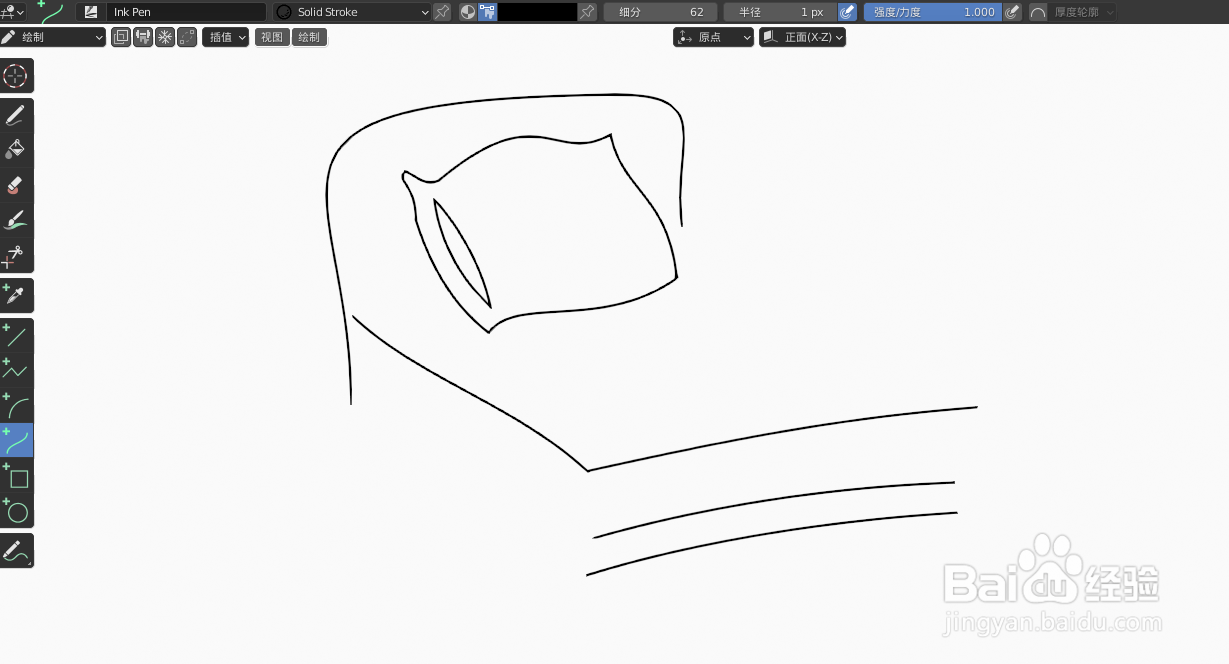
Task: Open the 原点 stroke placement dropdown
Action: 714,37
